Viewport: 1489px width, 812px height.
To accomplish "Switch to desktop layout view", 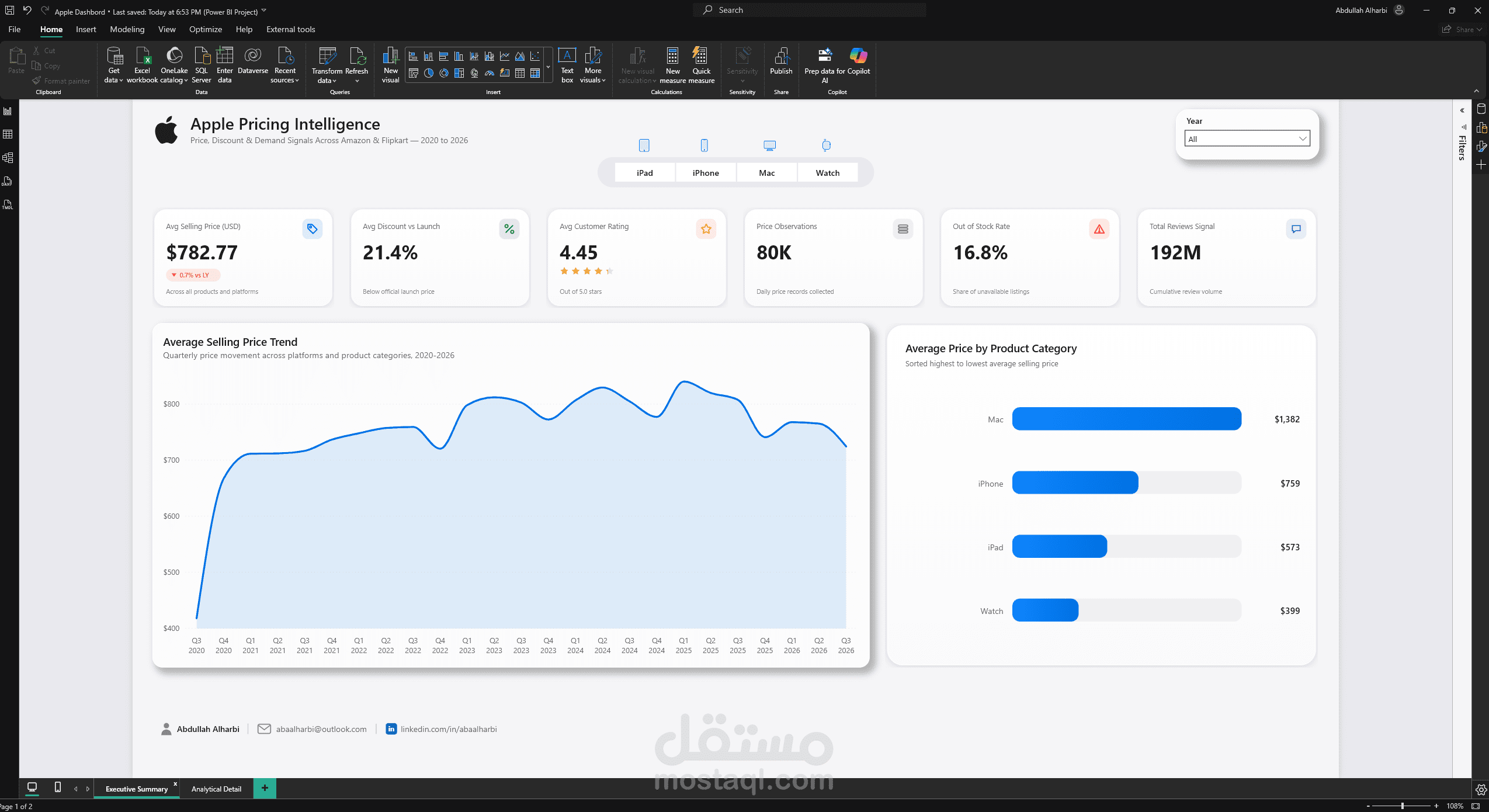I will (x=32, y=787).
